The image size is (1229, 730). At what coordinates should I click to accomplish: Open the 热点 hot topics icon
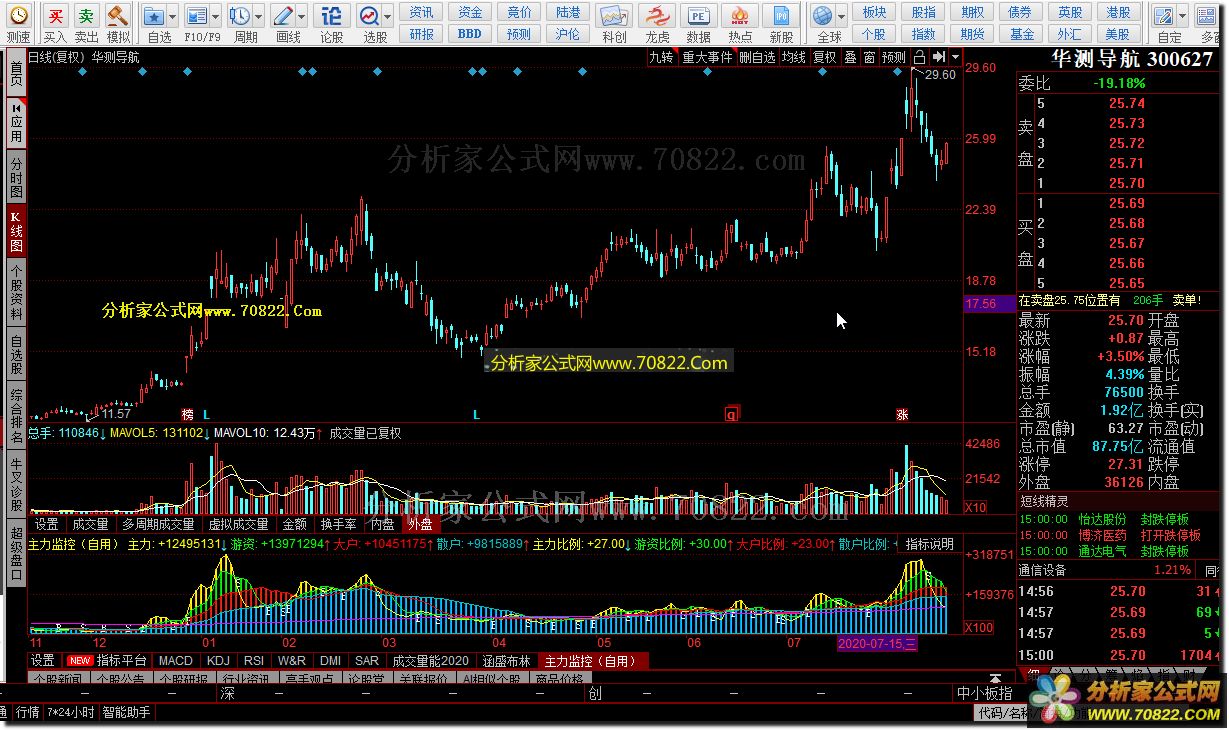click(x=740, y=16)
